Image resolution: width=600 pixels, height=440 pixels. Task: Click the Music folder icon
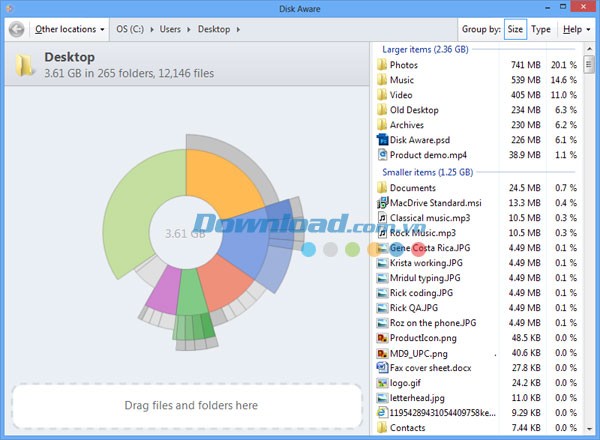382,80
